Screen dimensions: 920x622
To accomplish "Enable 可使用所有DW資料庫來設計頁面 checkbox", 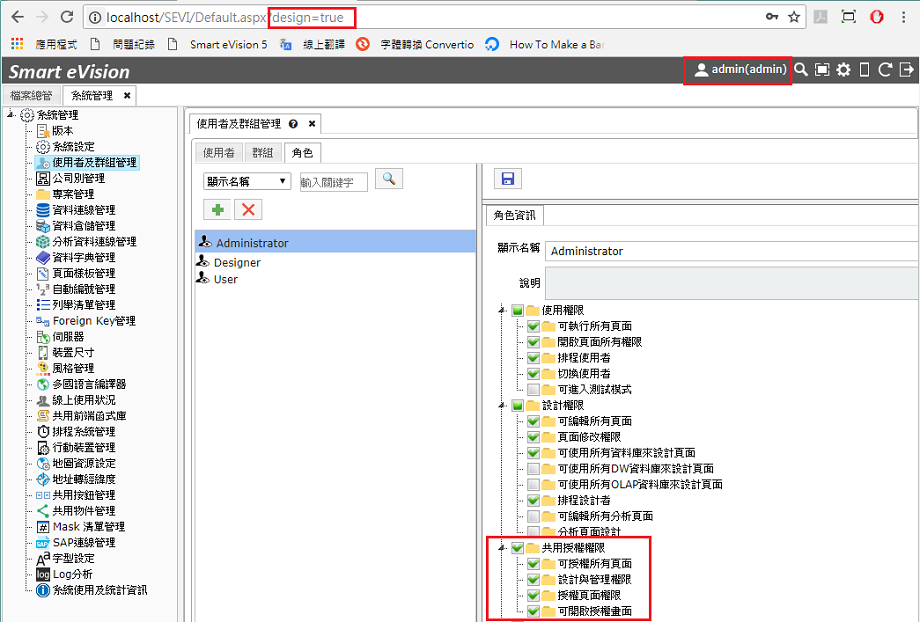I will [x=533, y=469].
